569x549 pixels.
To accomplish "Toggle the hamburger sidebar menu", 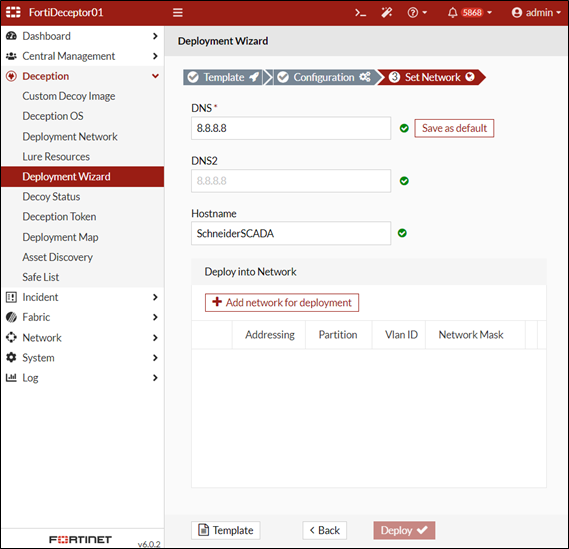I will [x=177, y=13].
